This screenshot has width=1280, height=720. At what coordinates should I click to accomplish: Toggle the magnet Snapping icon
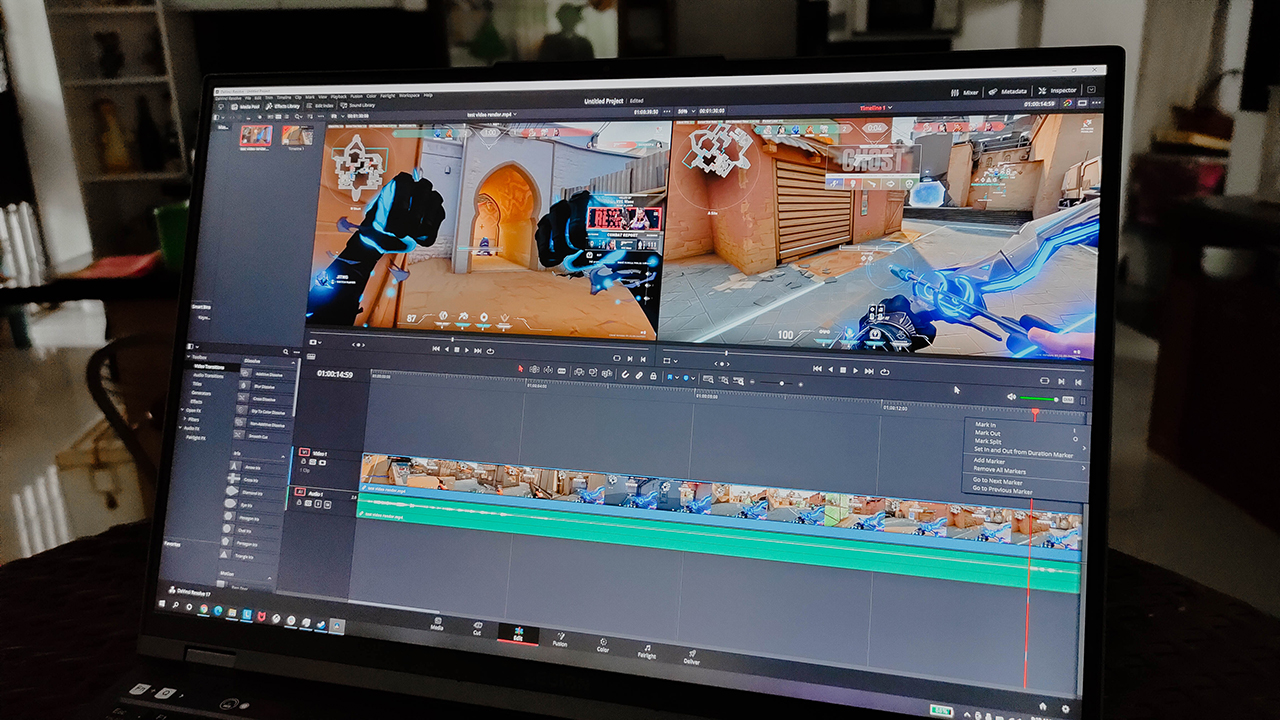tap(625, 375)
